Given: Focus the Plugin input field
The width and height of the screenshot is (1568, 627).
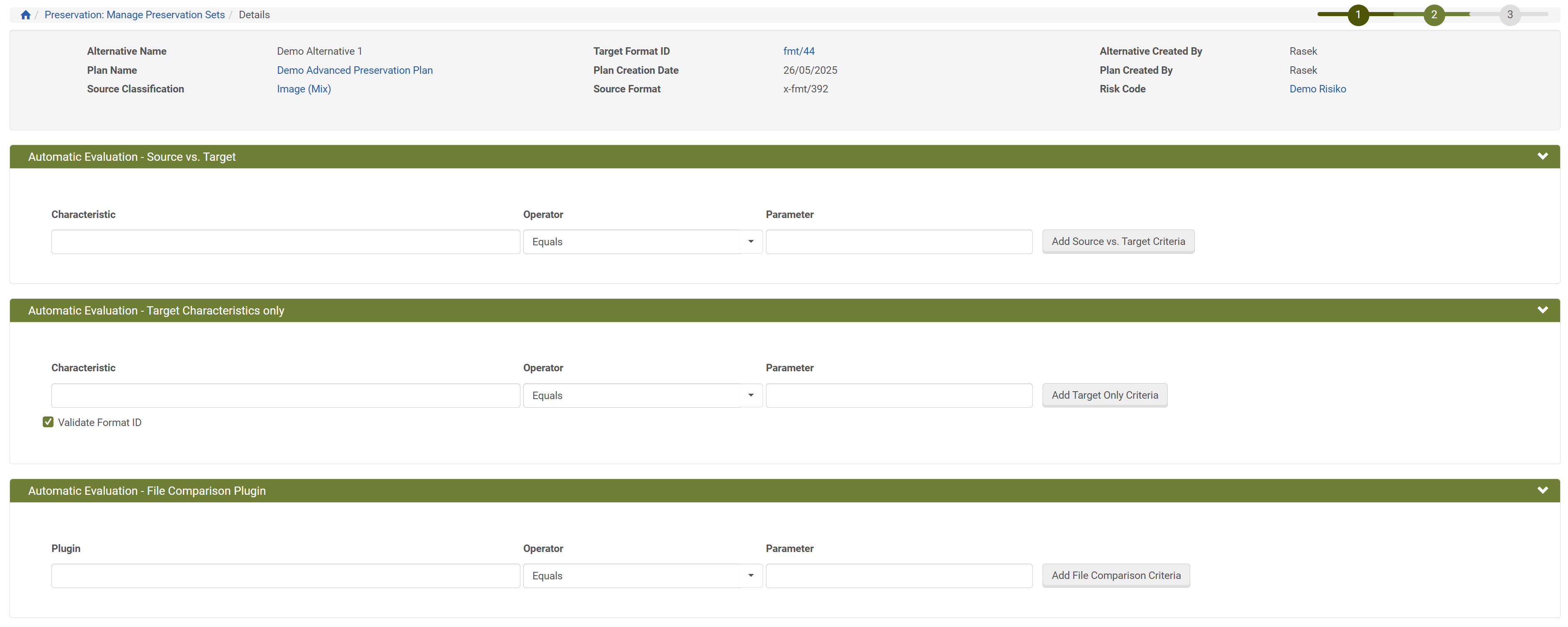Looking at the screenshot, I should tap(285, 575).
